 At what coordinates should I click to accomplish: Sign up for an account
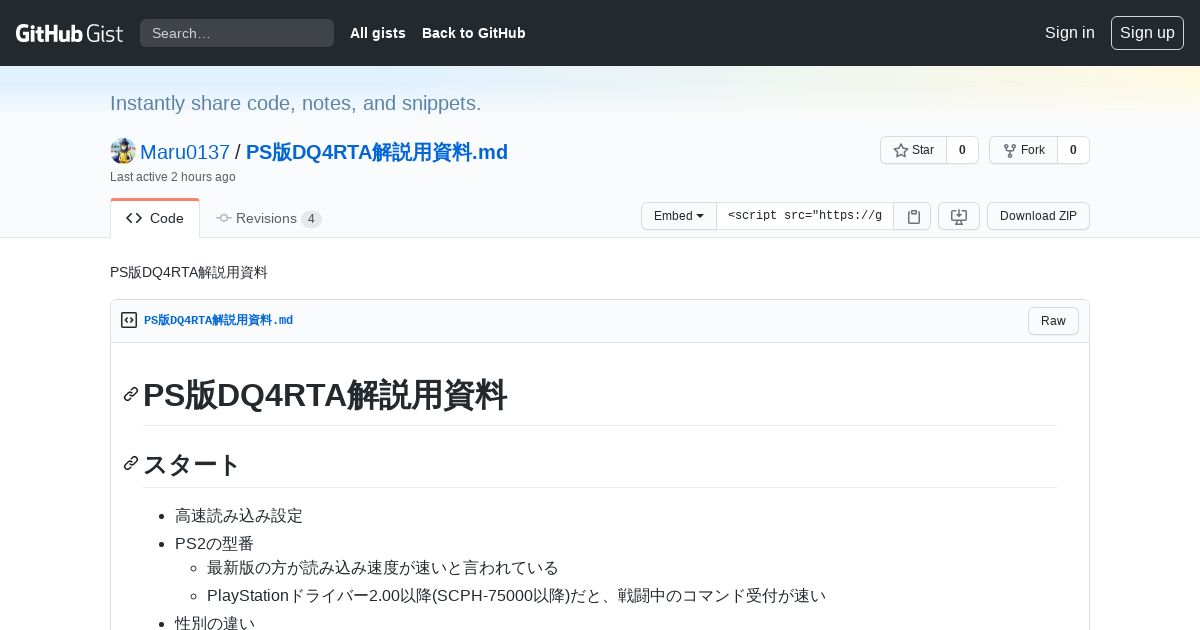click(x=1147, y=33)
